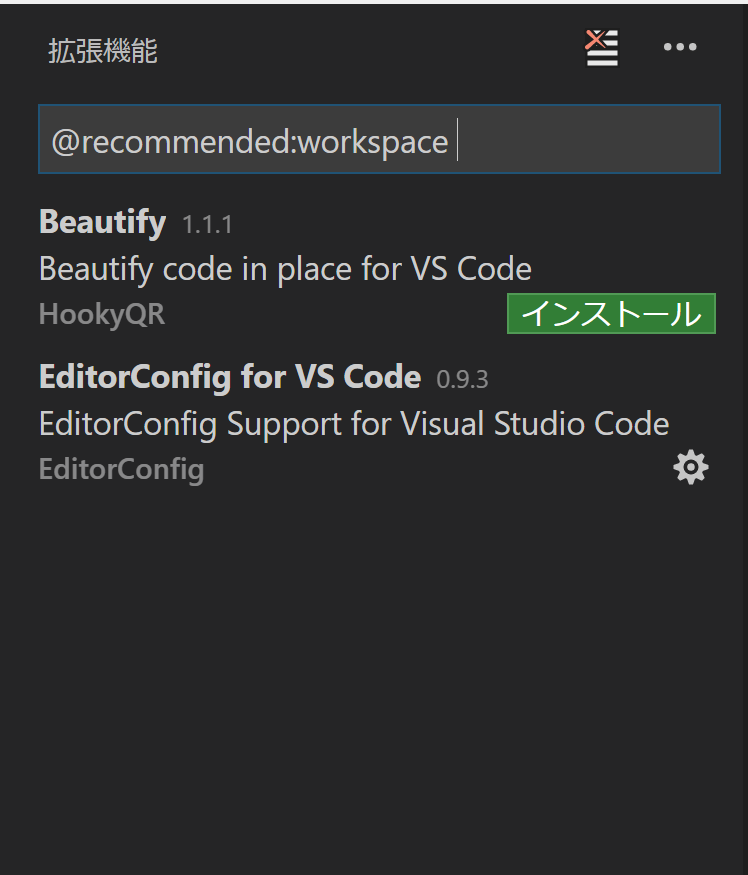The width and height of the screenshot is (748, 875).
Task: Open the more actions ellipsis menu
Action: point(680,47)
